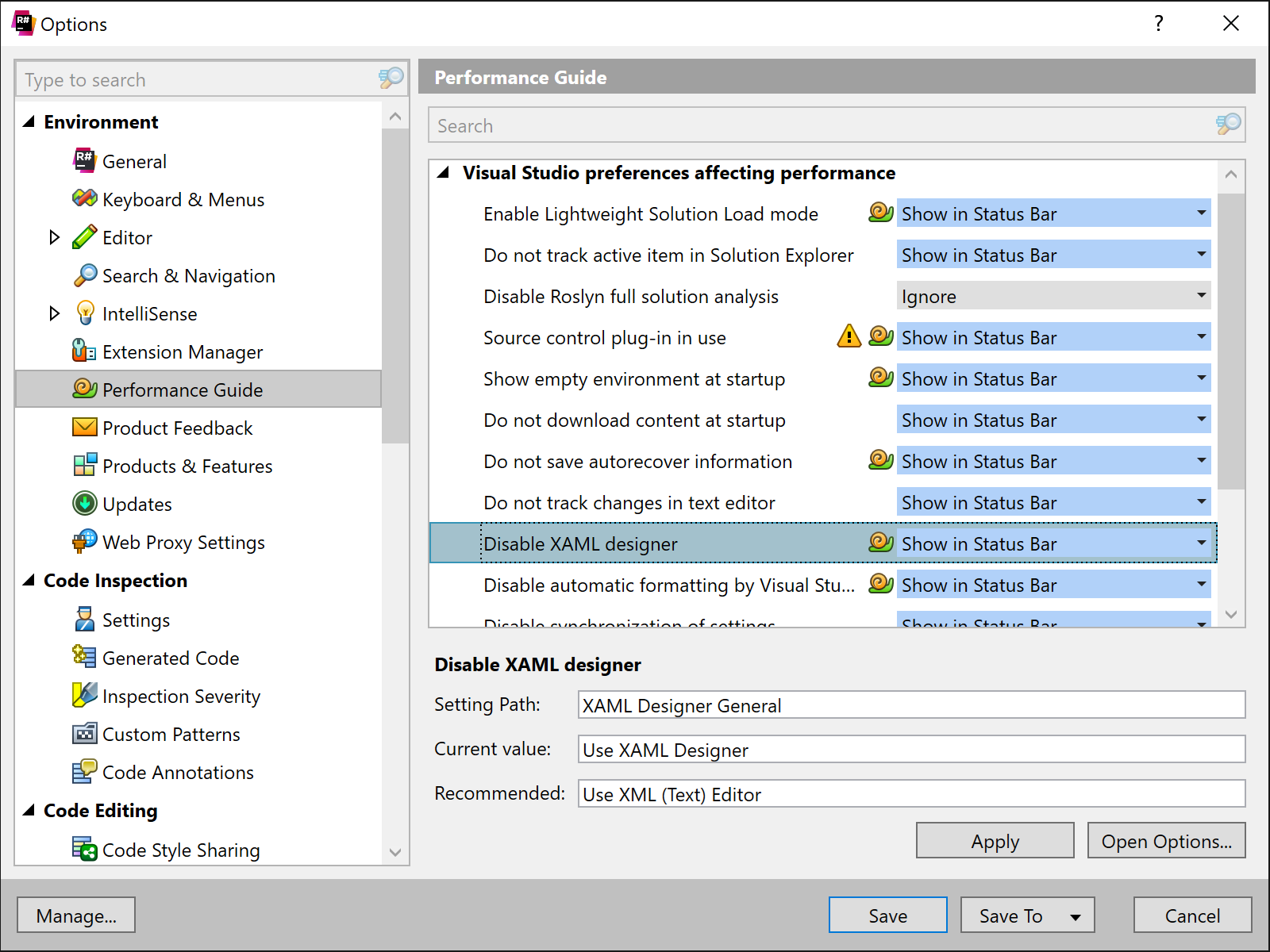Select the Do not save autorecover information row
Screen dimensions: 1270x952
pos(822,460)
